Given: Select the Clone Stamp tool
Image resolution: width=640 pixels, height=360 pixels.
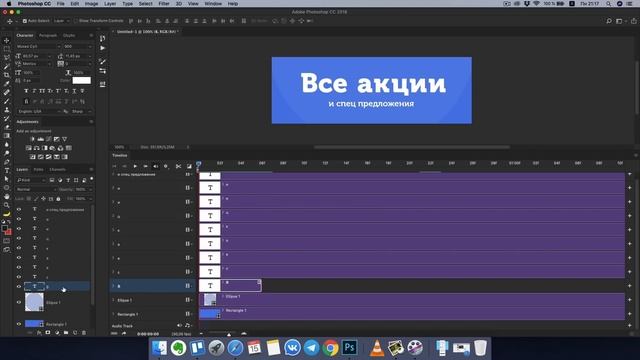Looking at the screenshot, I should [7, 109].
